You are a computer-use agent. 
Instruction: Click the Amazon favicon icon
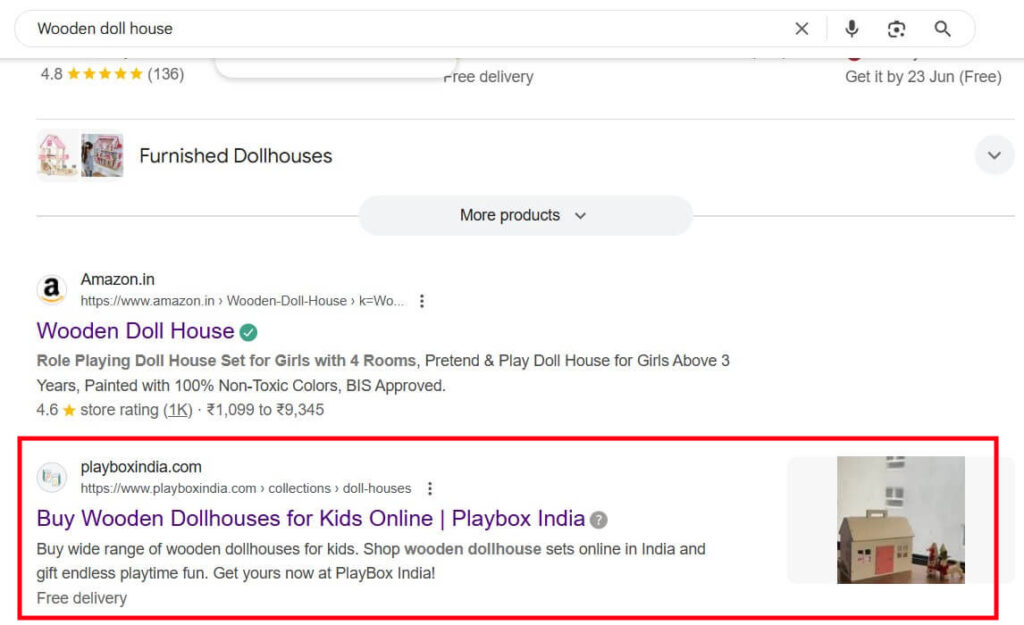point(52,289)
